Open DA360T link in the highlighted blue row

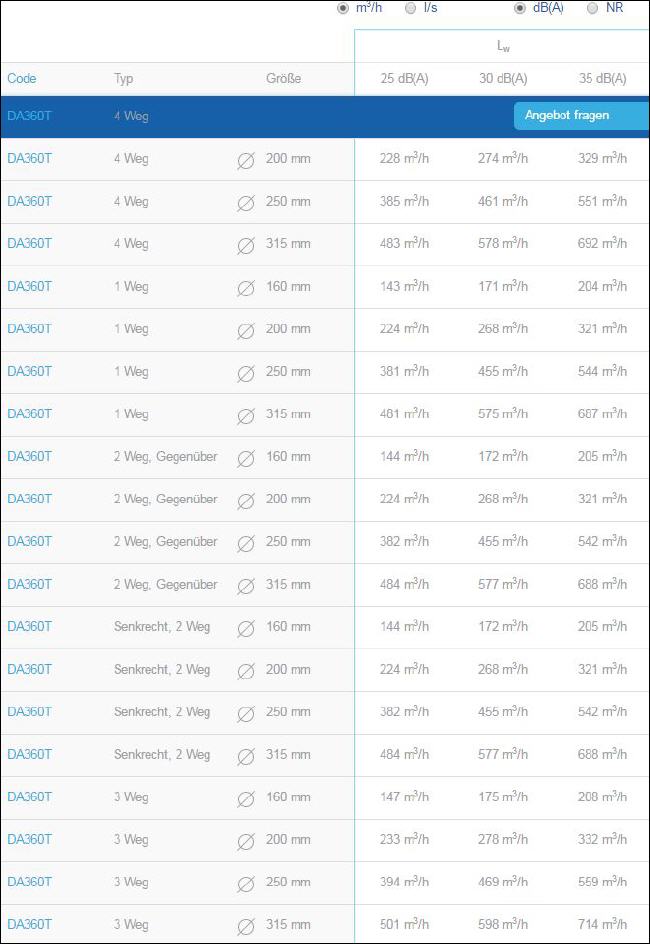(29, 116)
